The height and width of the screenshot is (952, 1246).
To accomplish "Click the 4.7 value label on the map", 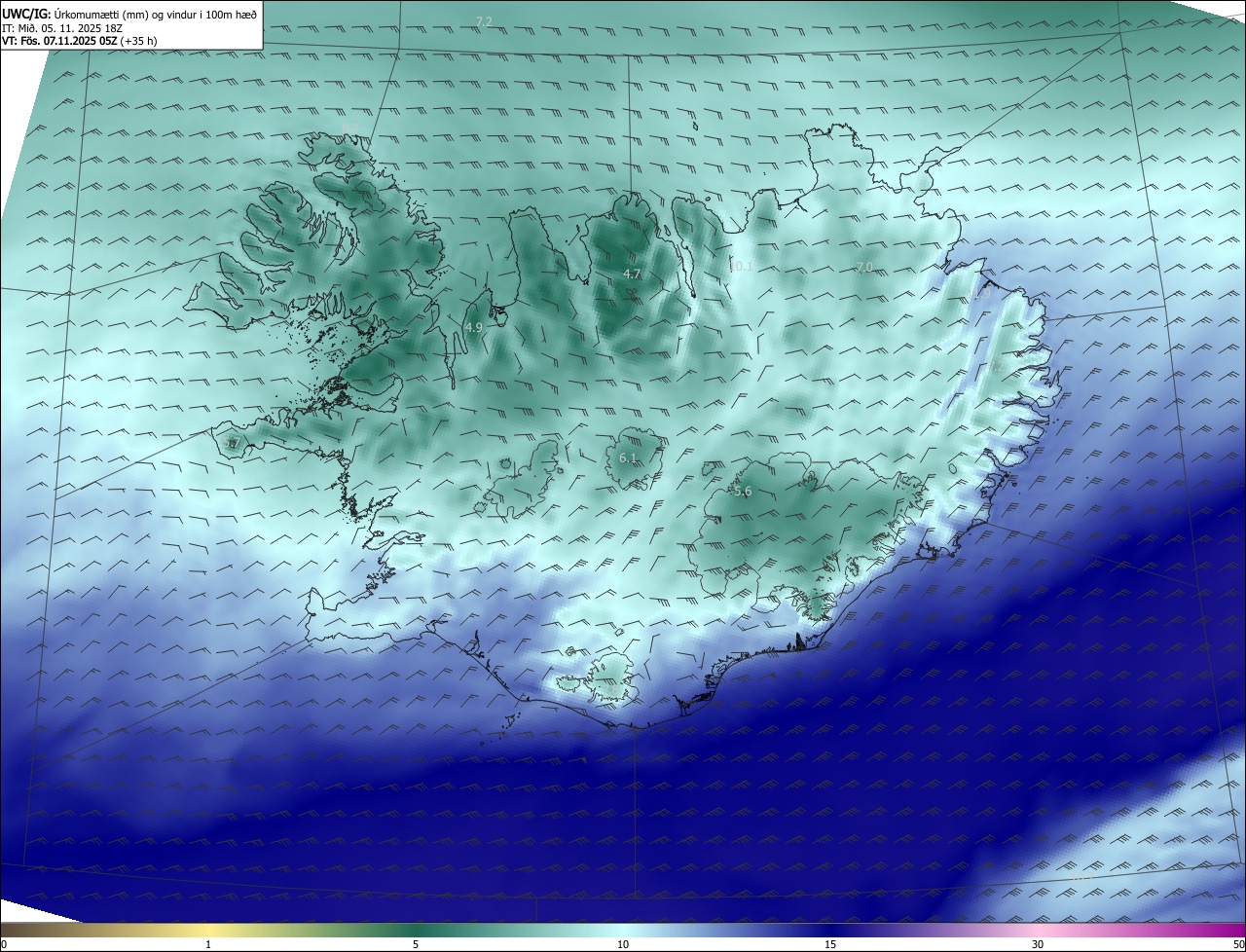I will pos(632,275).
